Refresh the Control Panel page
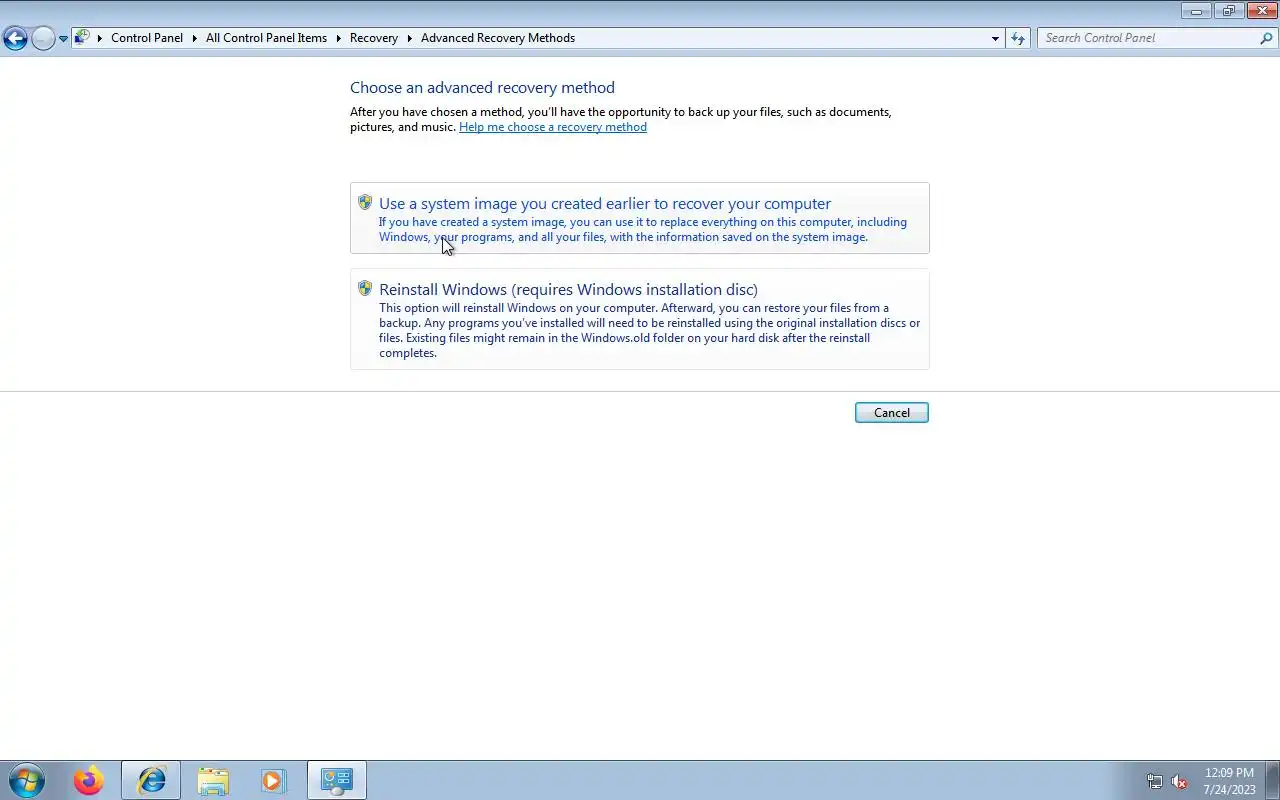This screenshot has width=1280, height=800. tap(1018, 38)
